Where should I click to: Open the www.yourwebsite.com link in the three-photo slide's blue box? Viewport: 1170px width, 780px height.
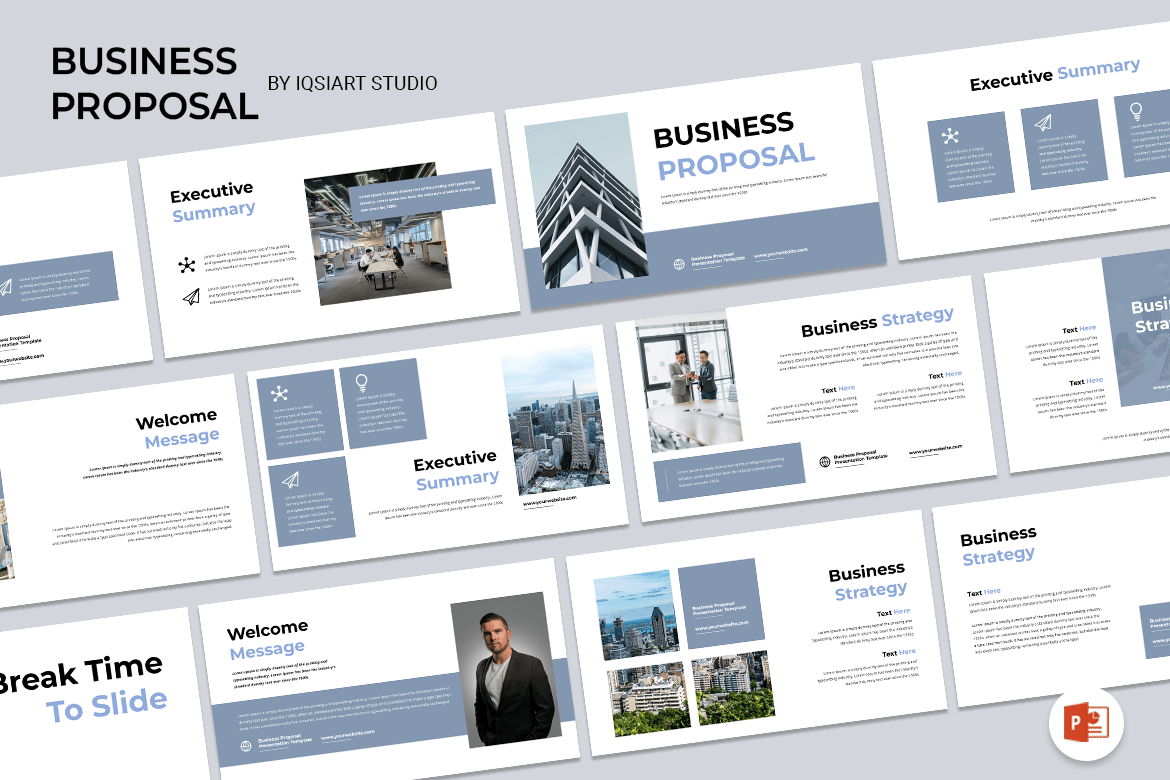pyautogui.click(x=722, y=625)
